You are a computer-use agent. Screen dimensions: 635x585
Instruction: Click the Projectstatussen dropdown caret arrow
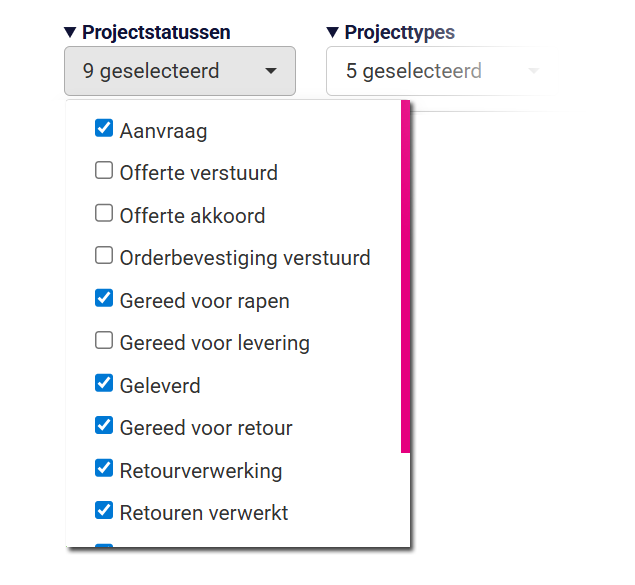point(271,72)
